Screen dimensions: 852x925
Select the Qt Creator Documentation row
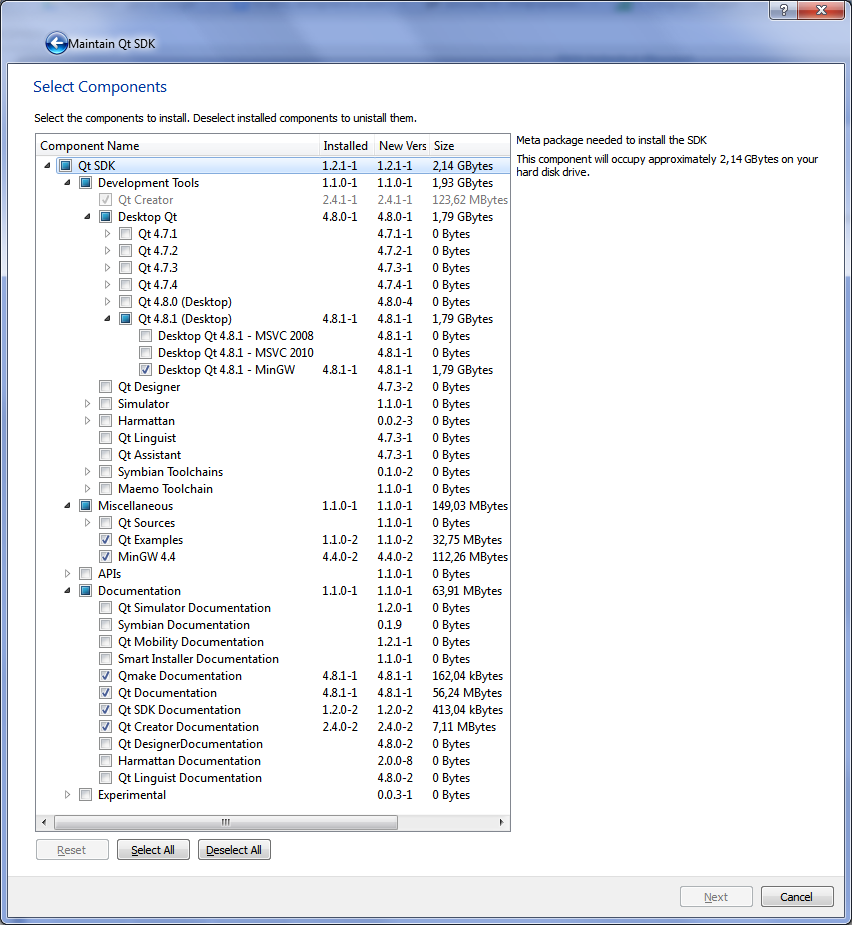coord(188,727)
